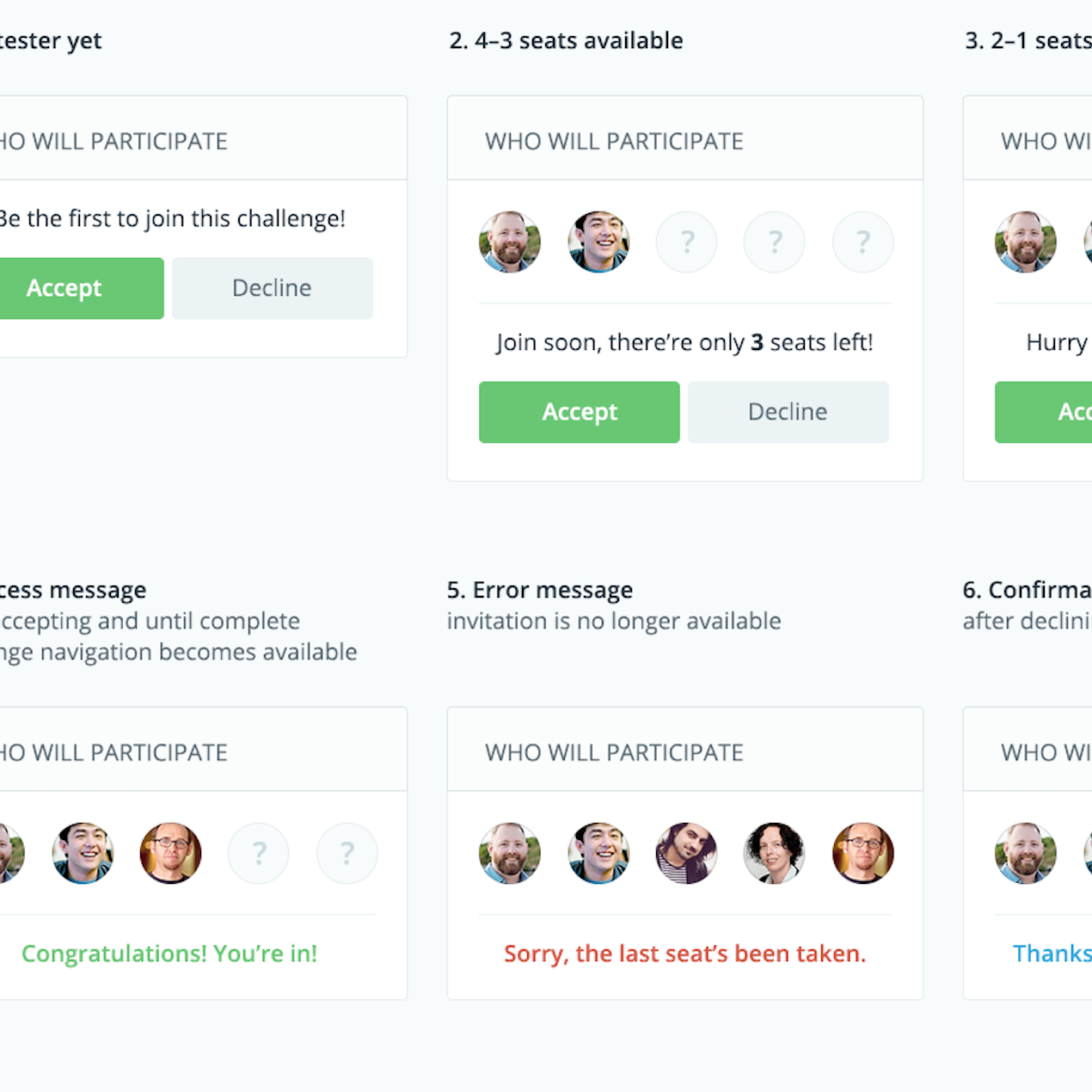Click first empty question-mark seat in Congratulations card

click(x=258, y=853)
